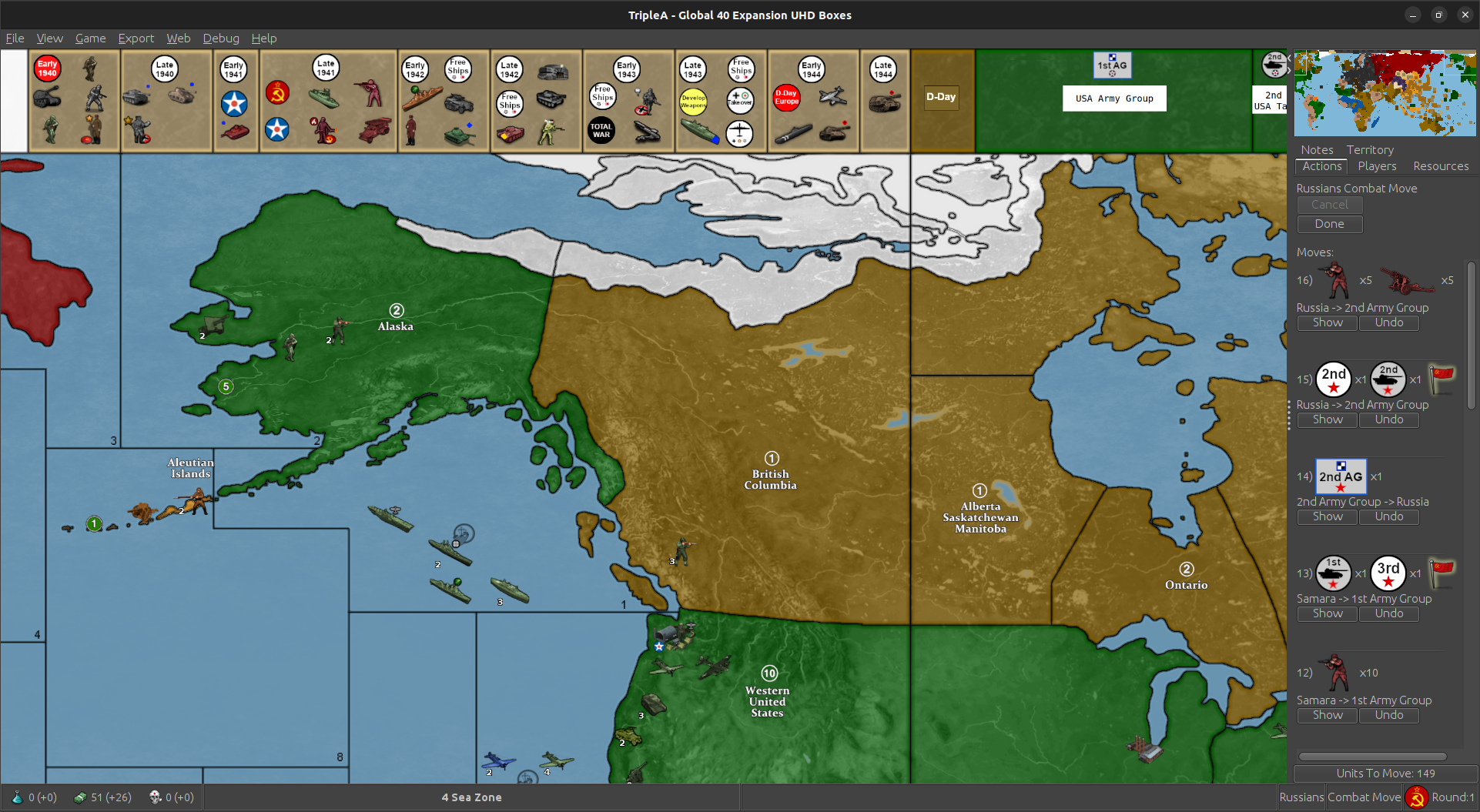Undo move 14
The height and width of the screenshot is (812, 1480).
click(1389, 516)
